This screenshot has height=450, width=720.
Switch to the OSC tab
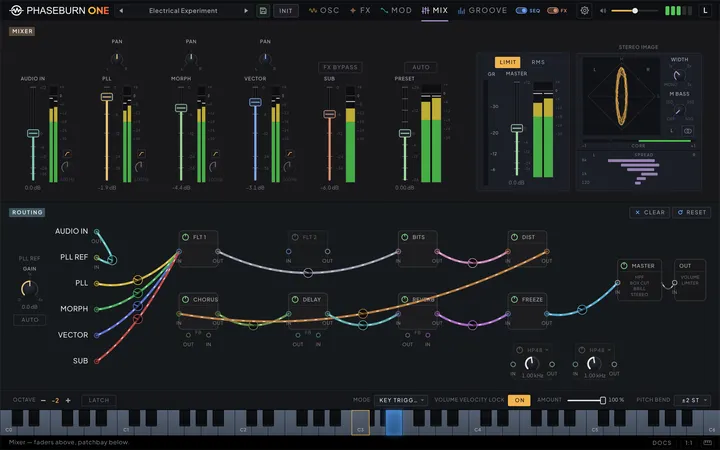click(324, 10)
